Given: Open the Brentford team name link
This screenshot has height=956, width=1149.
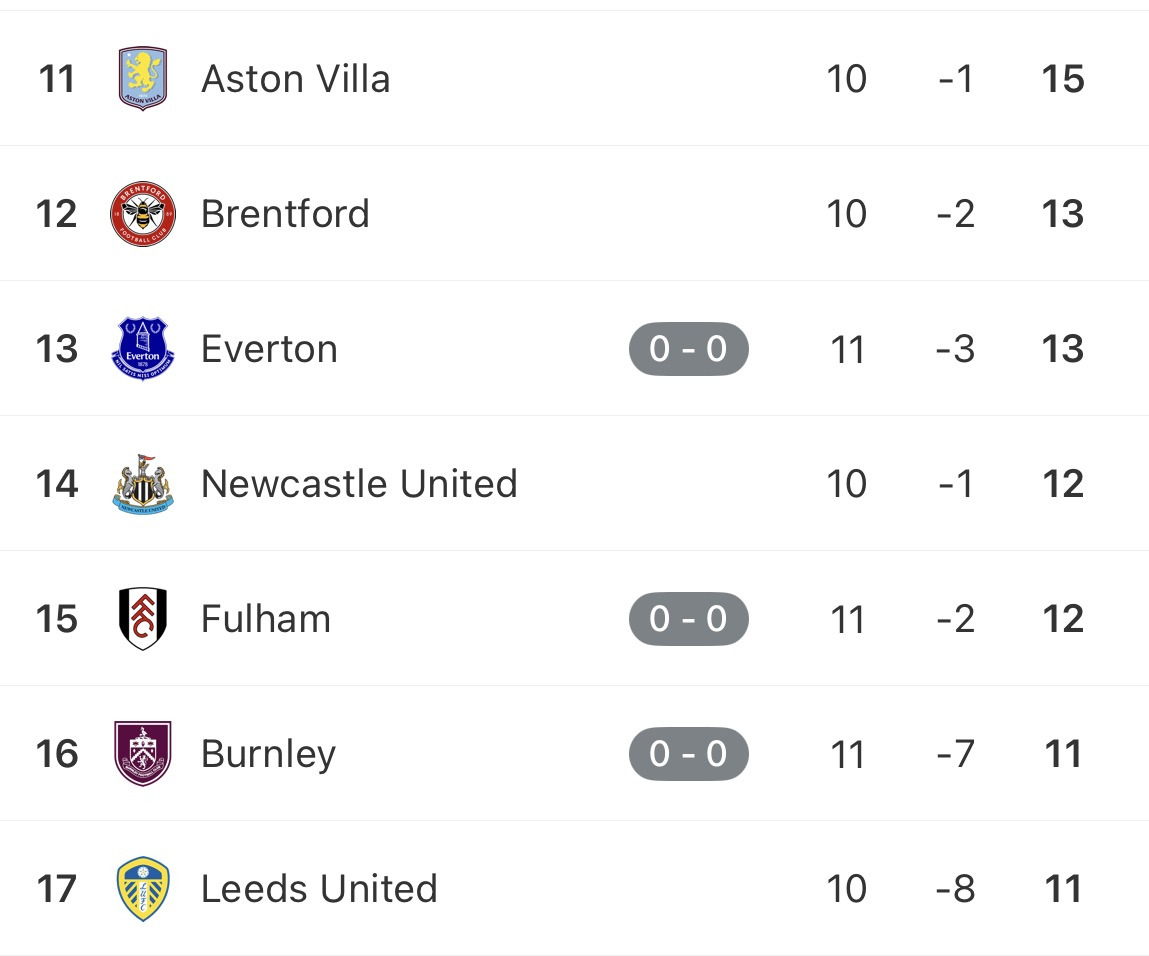Looking at the screenshot, I should [x=285, y=214].
